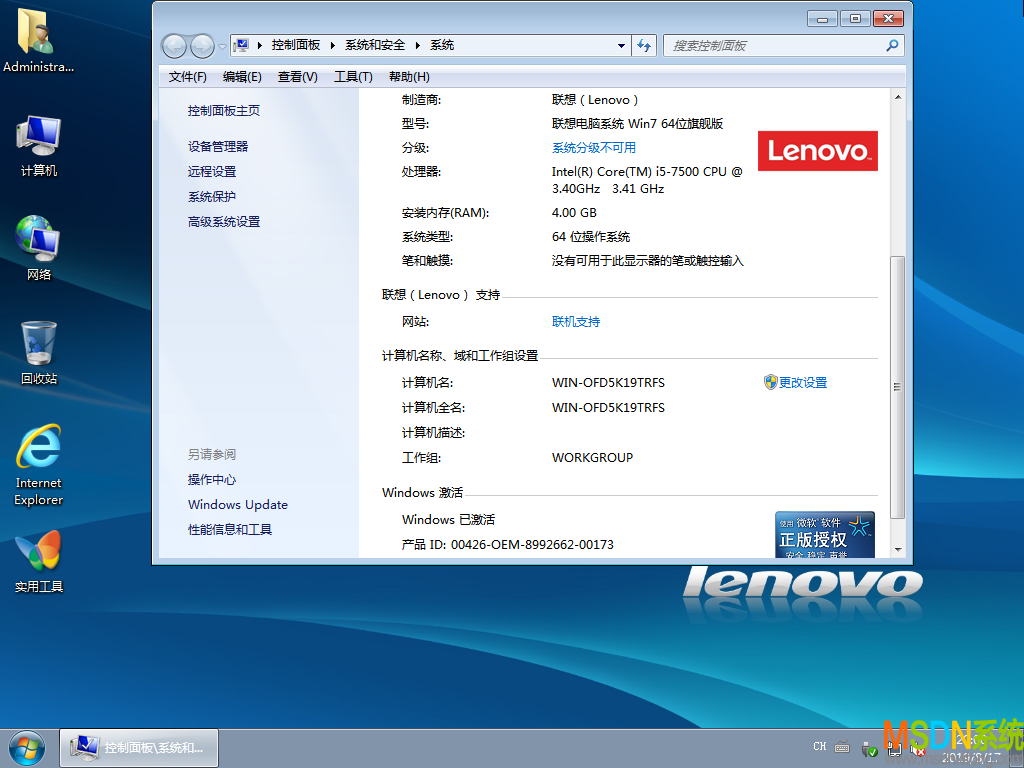Viewport: 1024px width, 768px height.
Task: Click the red Lenovo logo image
Action: point(818,151)
